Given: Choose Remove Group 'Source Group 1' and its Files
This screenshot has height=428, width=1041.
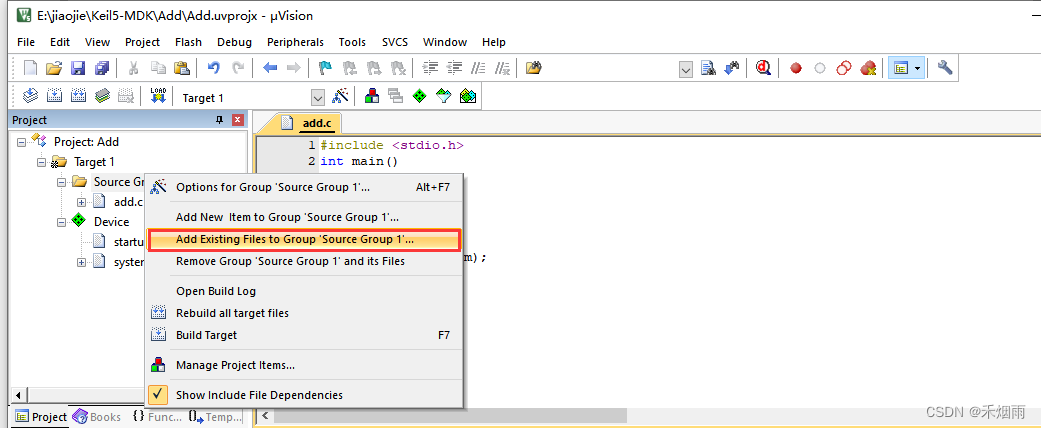Looking at the screenshot, I should (304, 261).
